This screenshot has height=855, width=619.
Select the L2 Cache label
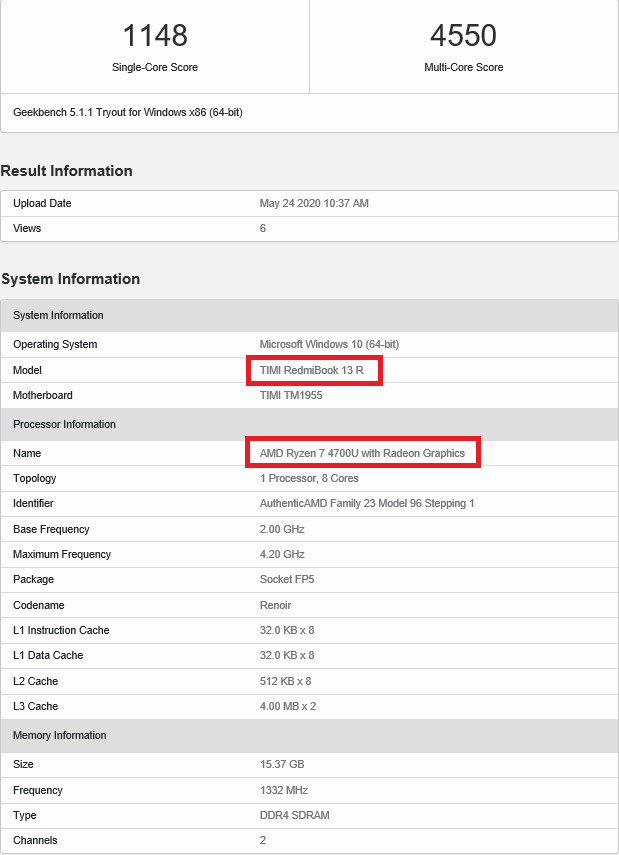tap(35, 681)
